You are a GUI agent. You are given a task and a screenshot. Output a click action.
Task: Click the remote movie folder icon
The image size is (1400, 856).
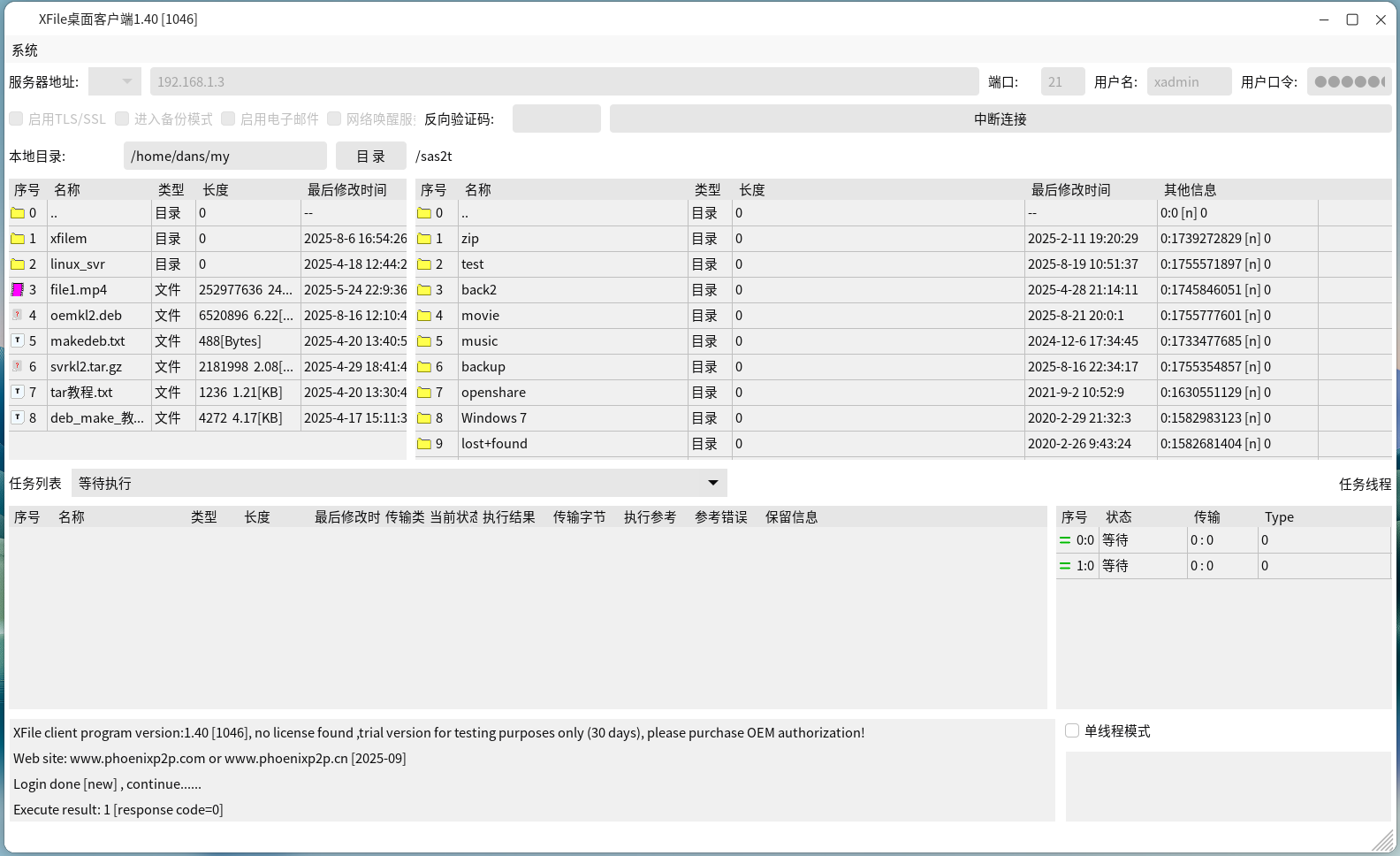tap(424, 315)
